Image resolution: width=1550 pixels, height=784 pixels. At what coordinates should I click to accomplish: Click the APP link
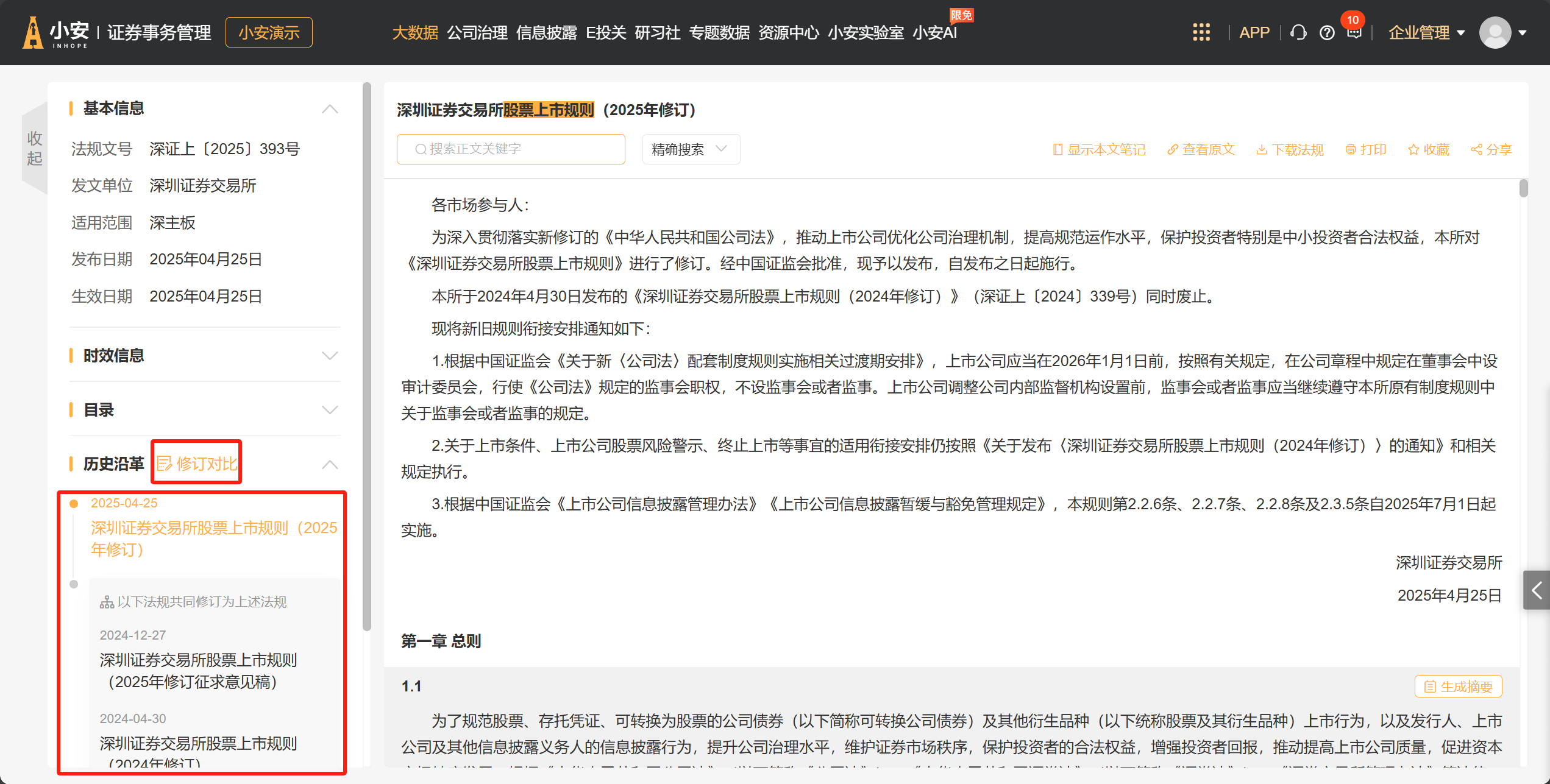point(1254,32)
